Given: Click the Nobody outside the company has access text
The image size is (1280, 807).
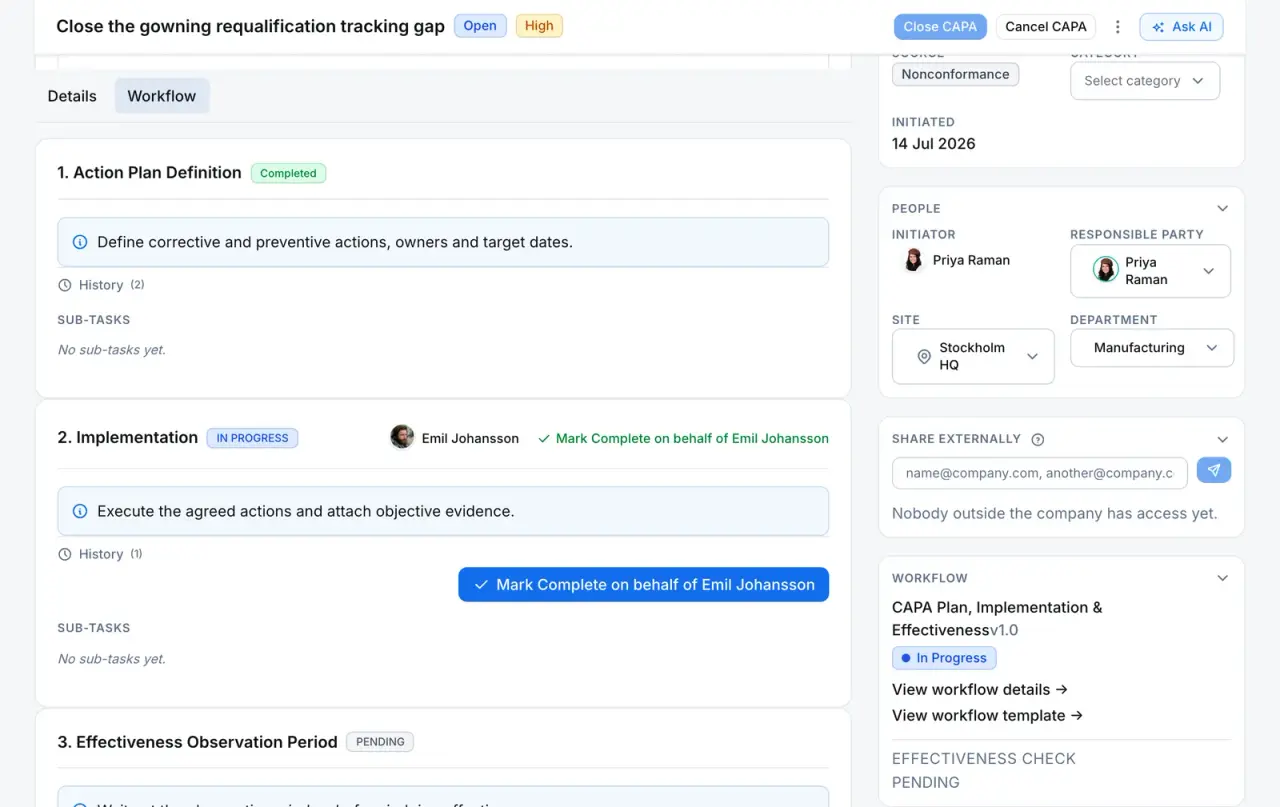Looking at the screenshot, I should (x=1055, y=514).
